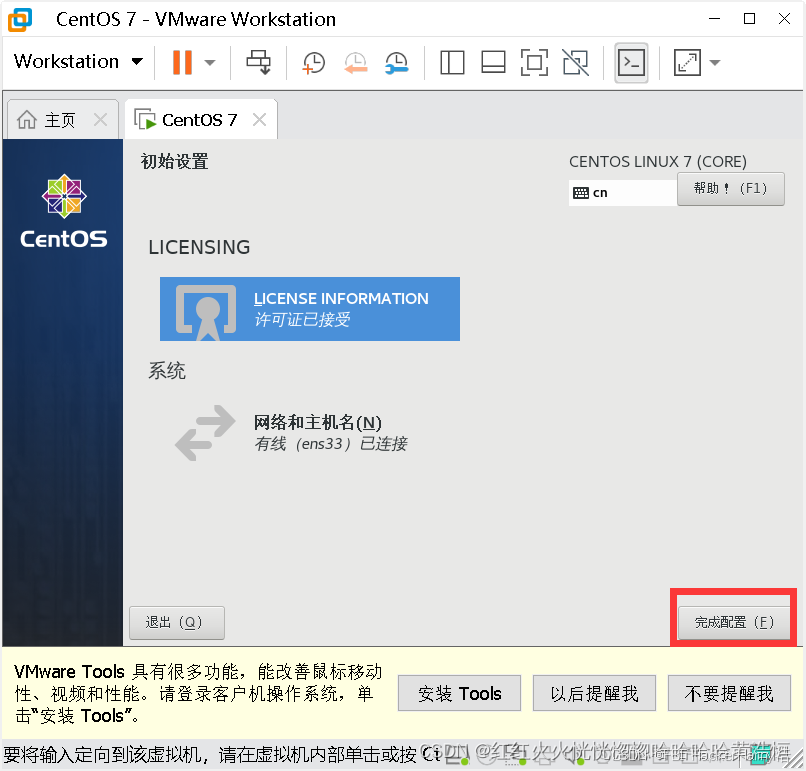Take a snapshot of this virtual machine
Image resolution: width=806 pixels, height=771 pixels.
[314, 63]
